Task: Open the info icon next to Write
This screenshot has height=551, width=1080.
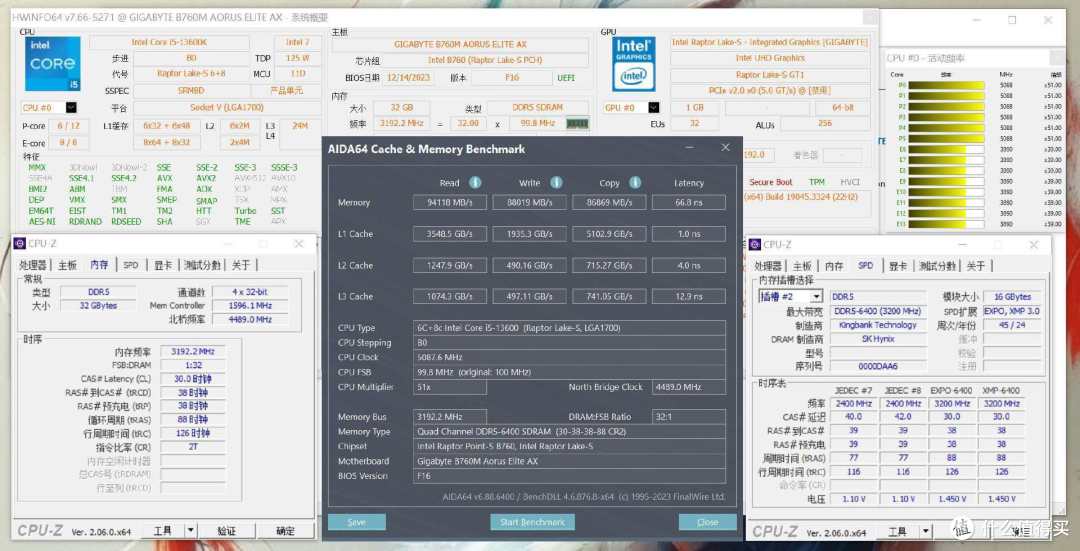Action: (557, 183)
